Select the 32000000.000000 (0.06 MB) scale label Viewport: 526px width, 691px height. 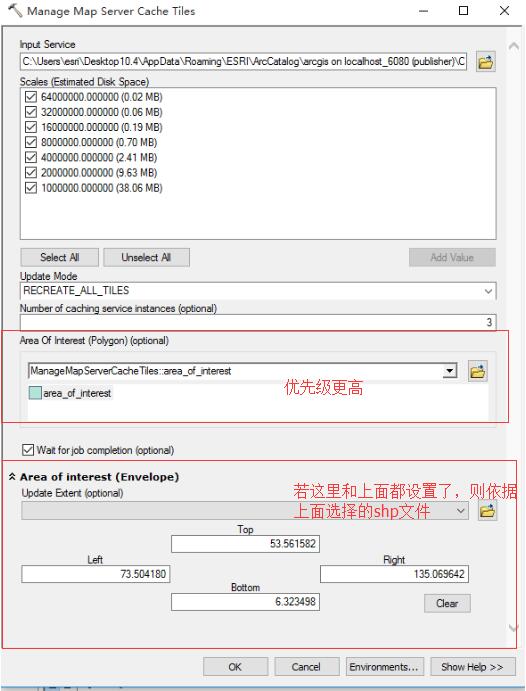[102, 112]
